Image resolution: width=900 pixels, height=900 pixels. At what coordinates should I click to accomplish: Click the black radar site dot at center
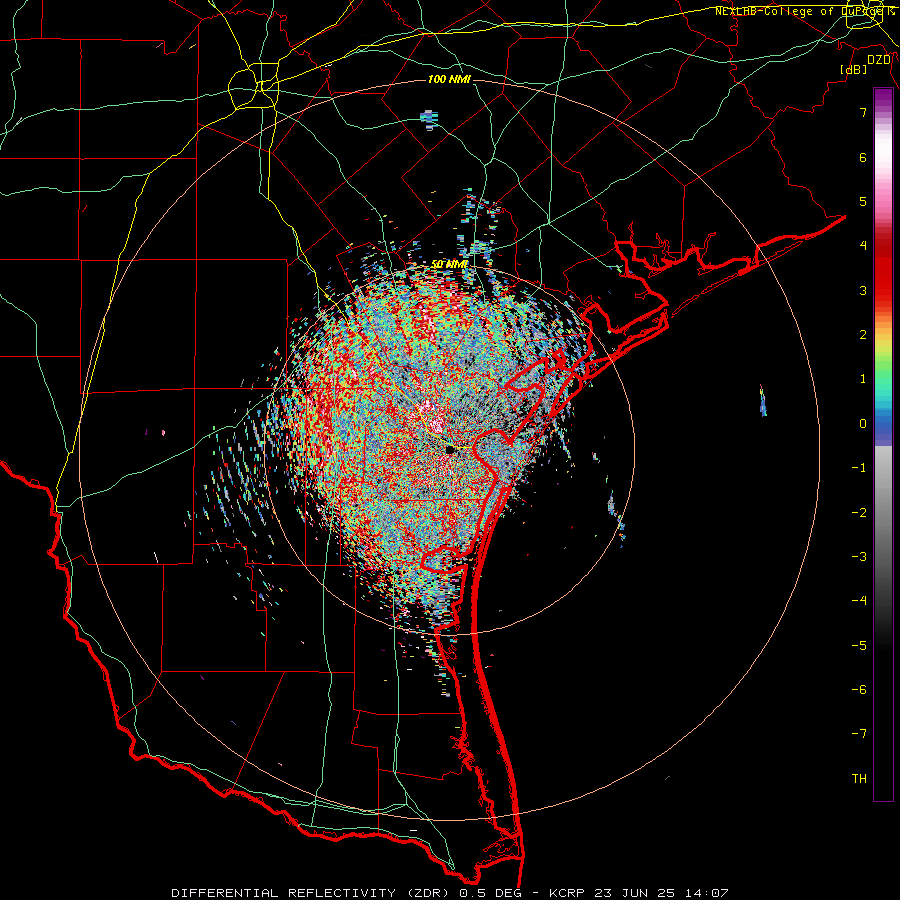click(450, 449)
